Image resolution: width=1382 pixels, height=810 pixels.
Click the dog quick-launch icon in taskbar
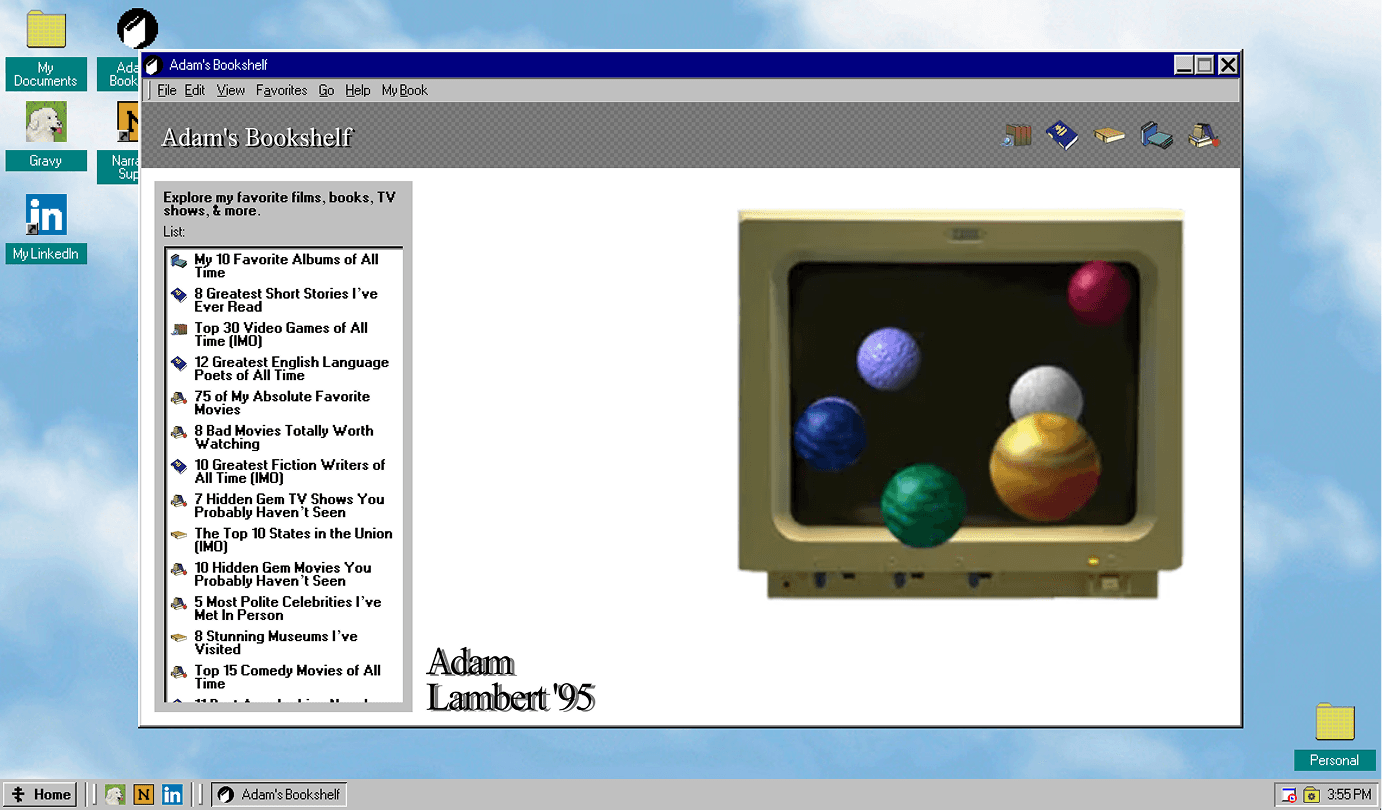tap(116, 795)
